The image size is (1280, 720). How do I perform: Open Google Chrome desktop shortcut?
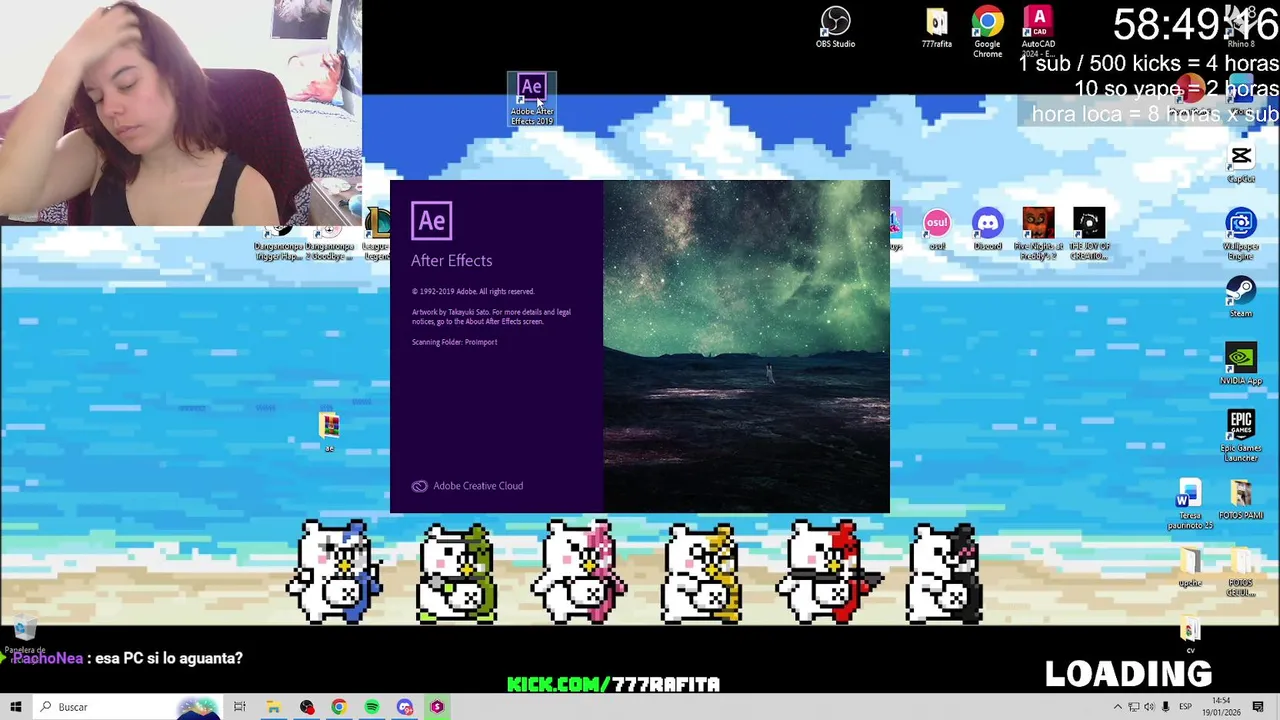987,32
